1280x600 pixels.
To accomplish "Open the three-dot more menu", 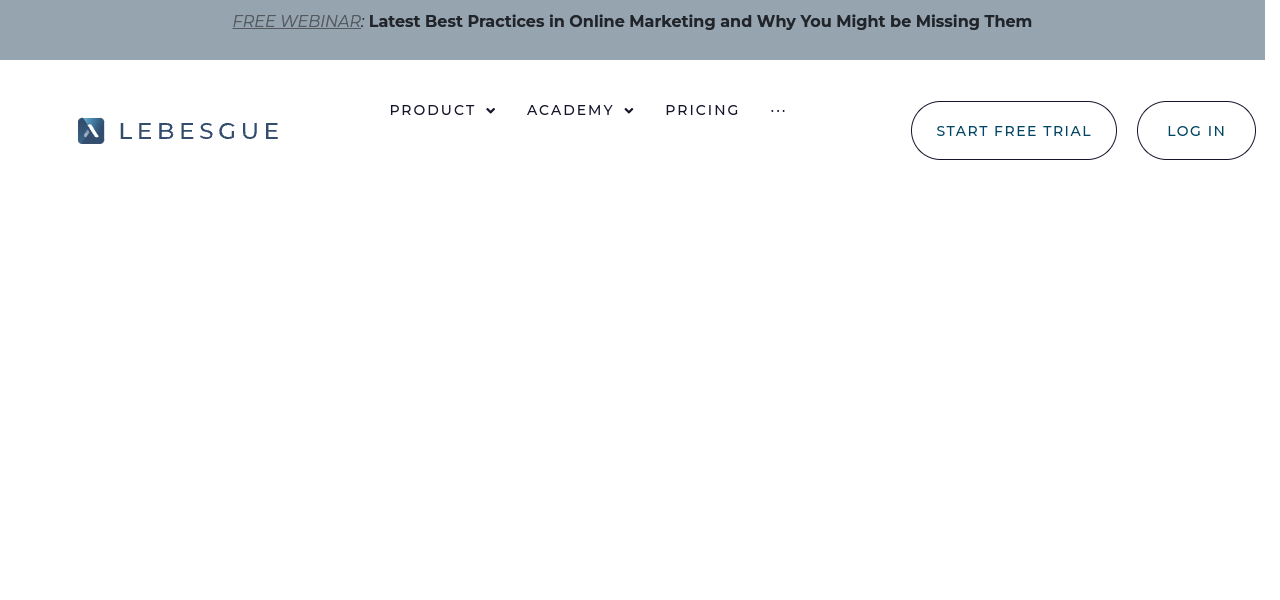I will click(778, 111).
